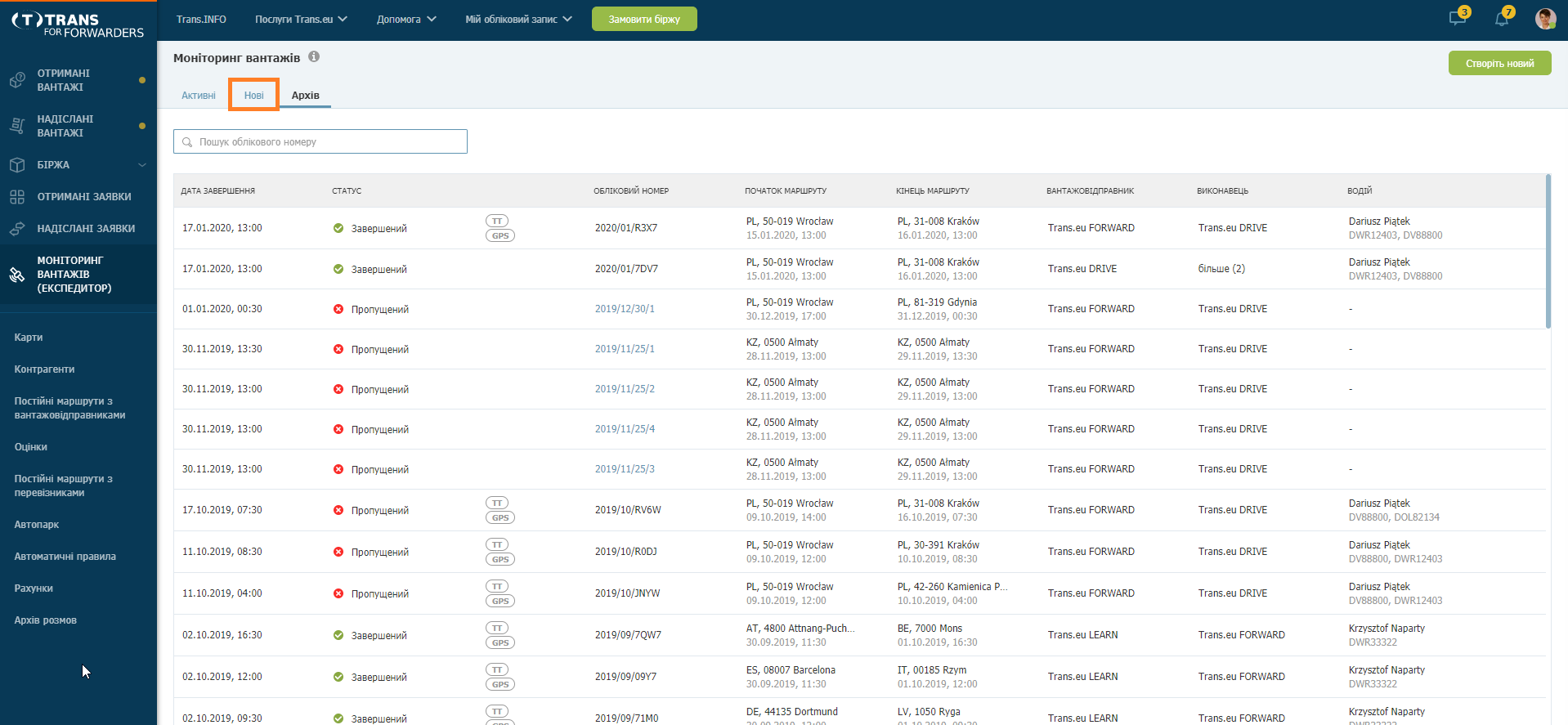Open Автопарк in the sidebar

click(x=36, y=525)
